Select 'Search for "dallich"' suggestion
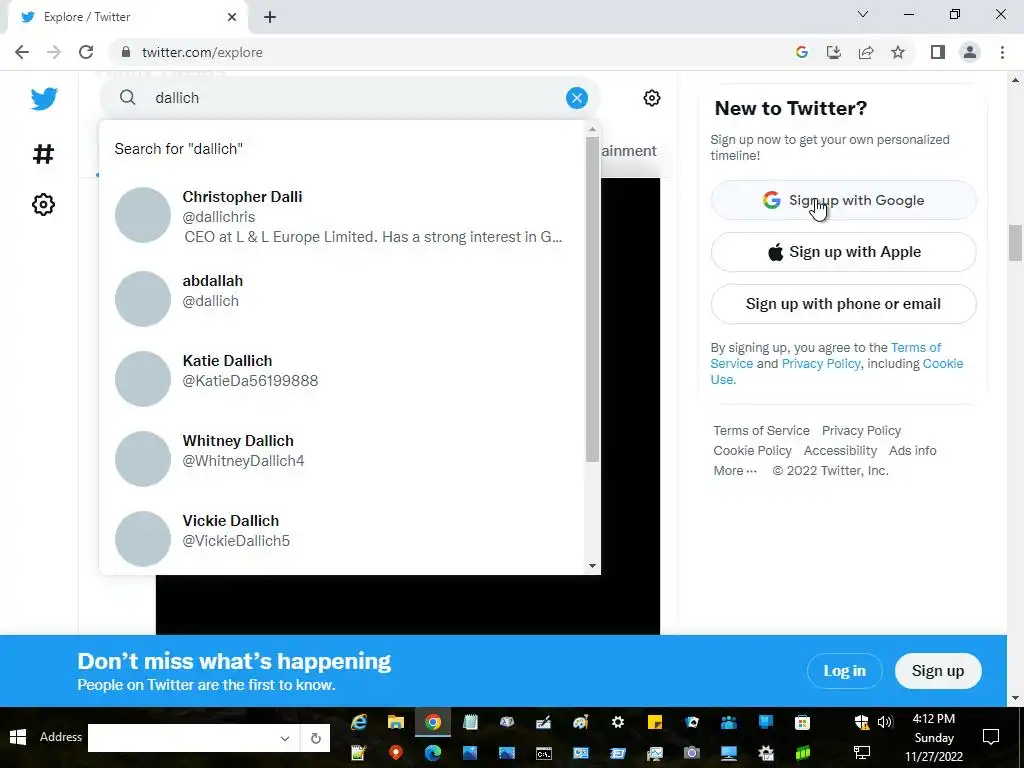 pos(342,149)
